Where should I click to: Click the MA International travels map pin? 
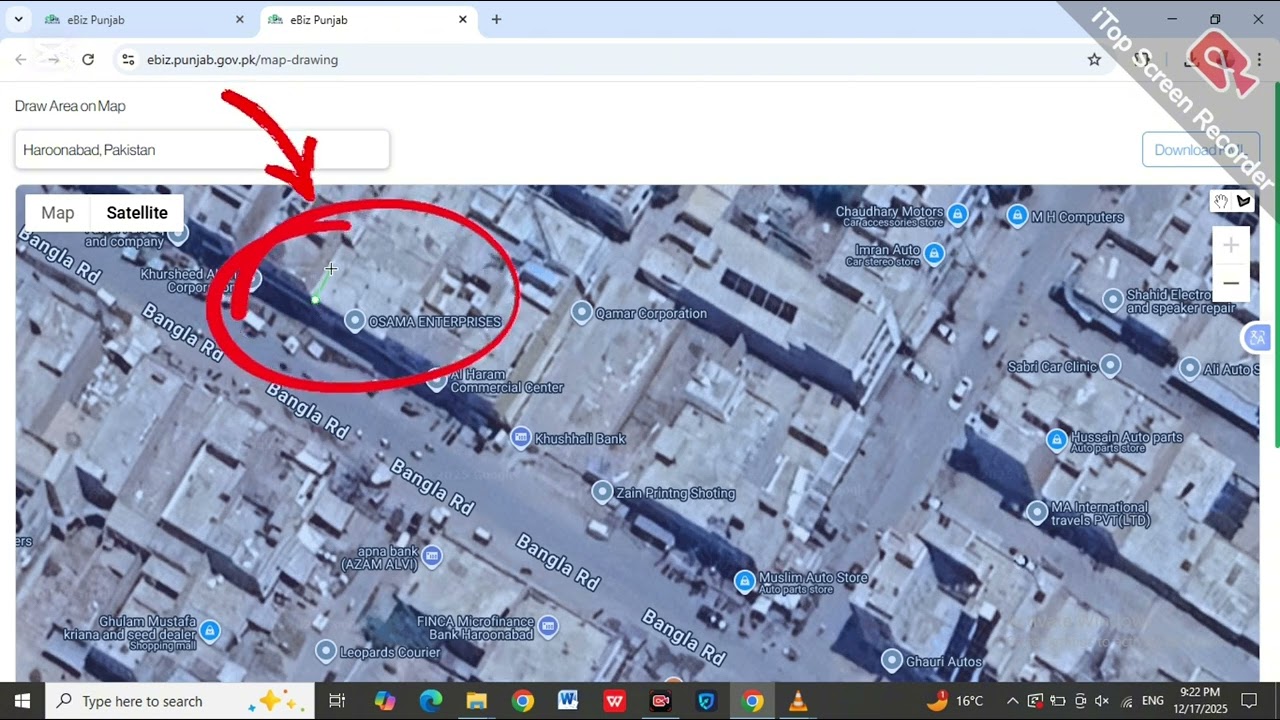(x=1037, y=513)
